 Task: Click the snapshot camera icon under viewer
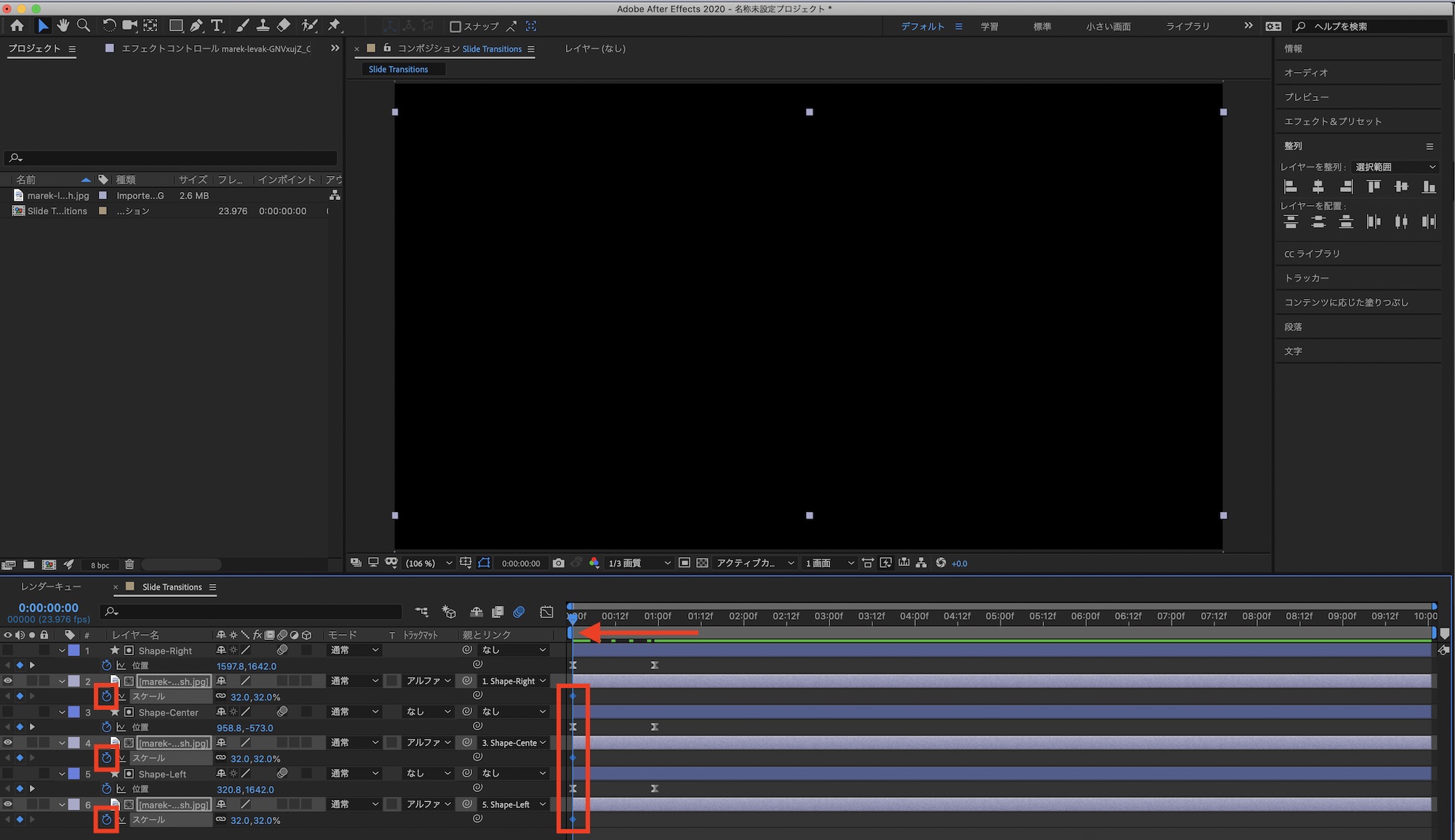pos(558,563)
